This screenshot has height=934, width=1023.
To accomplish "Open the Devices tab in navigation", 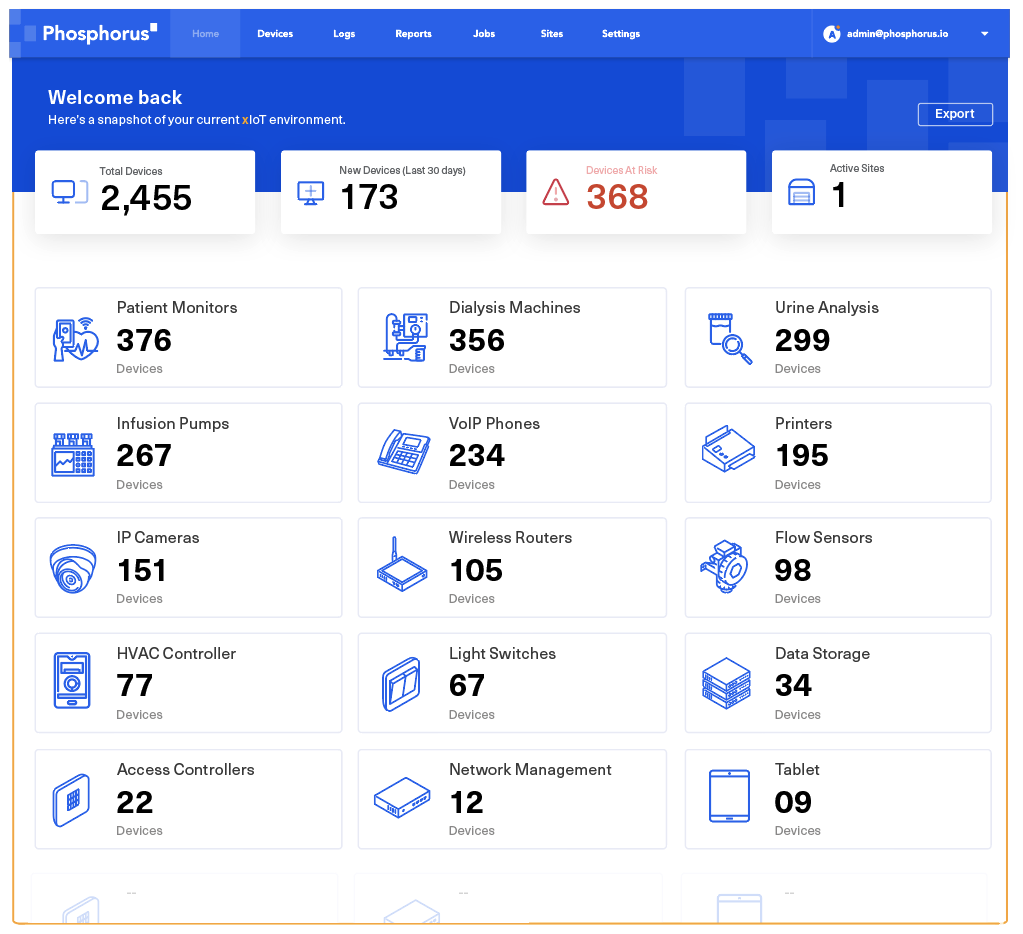I will pos(275,34).
